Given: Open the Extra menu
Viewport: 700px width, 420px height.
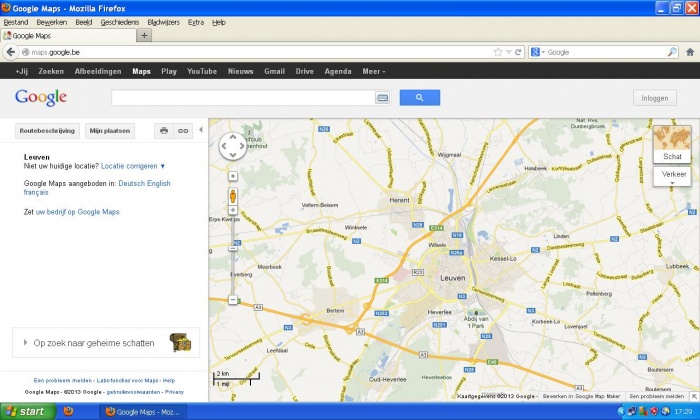Looking at the screenshot, I should click(196, 22).
